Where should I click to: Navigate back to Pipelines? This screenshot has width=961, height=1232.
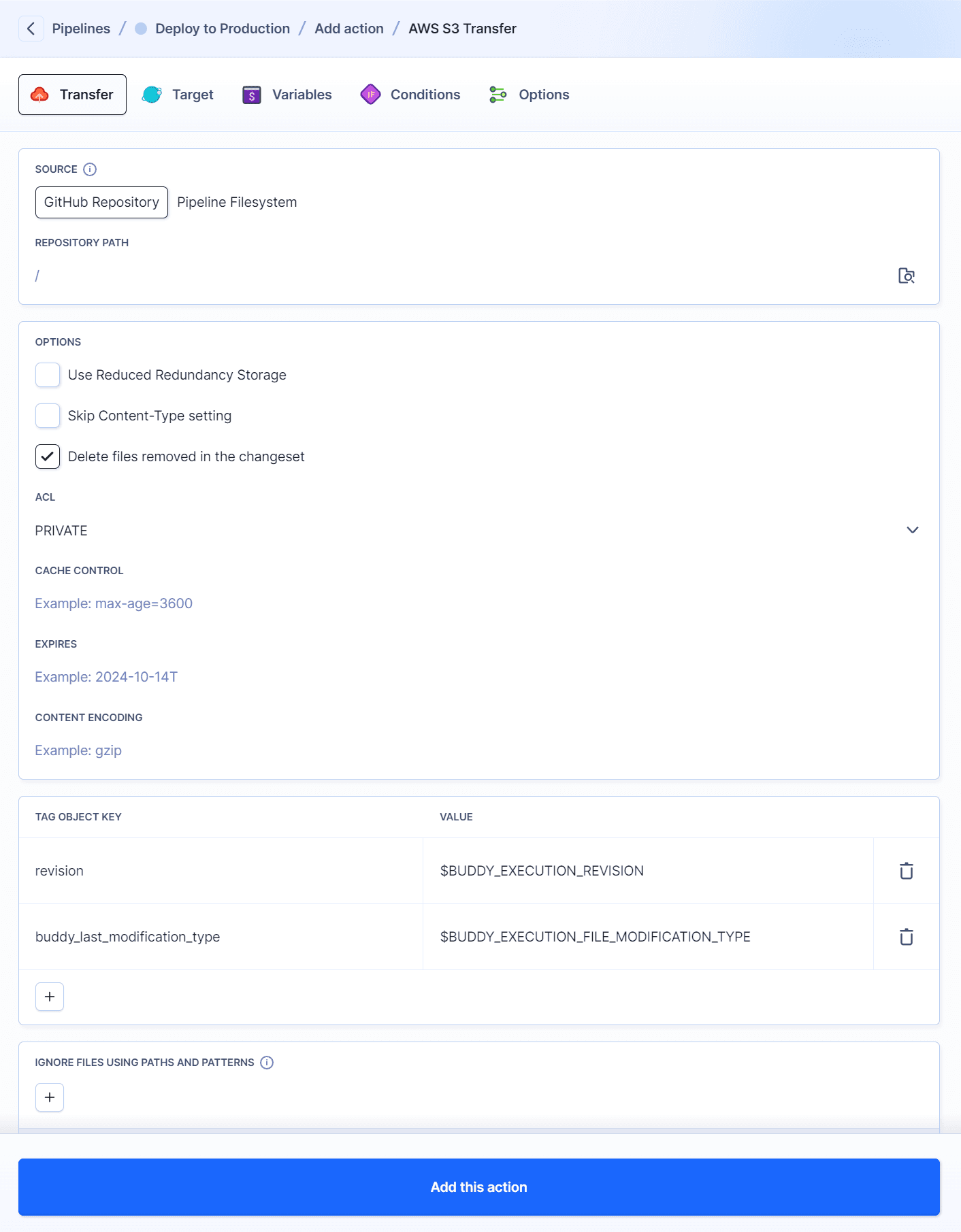(x=81, y=29)
